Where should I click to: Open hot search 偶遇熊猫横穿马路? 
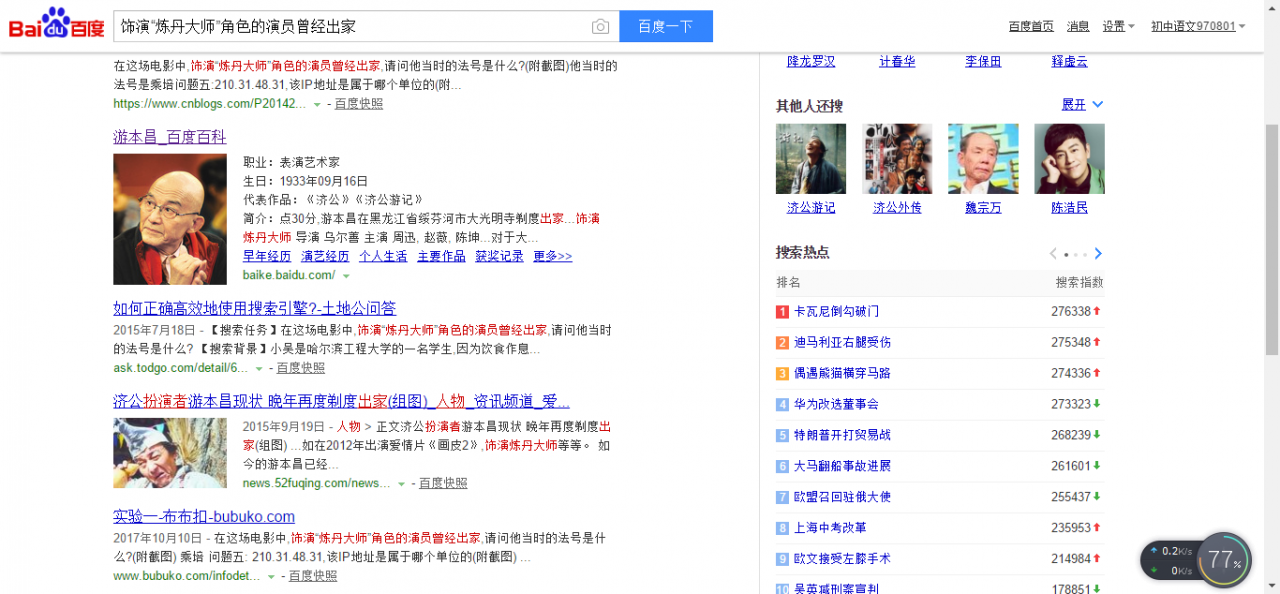[x=842, y=373]
